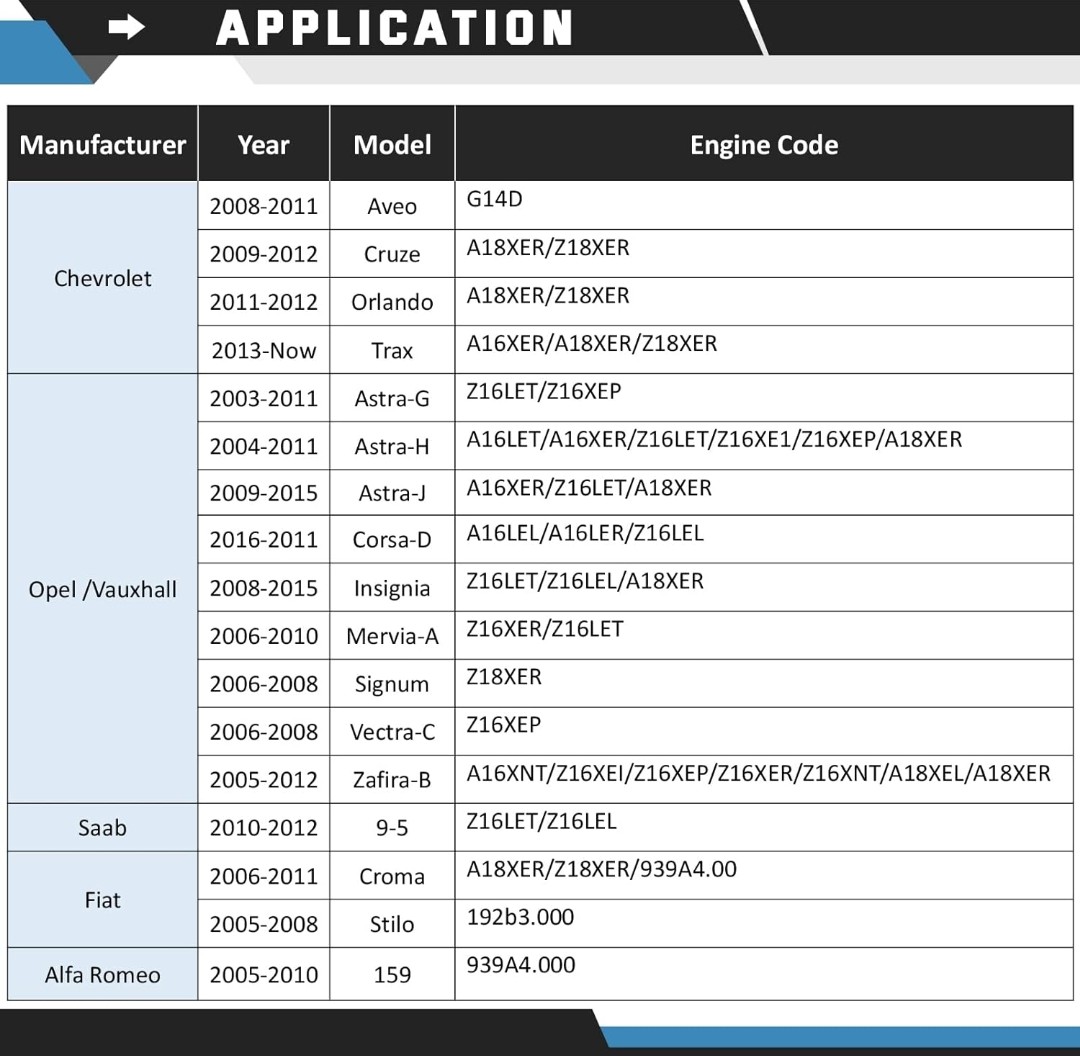Viewport: 1080px width, 1056px height.
Task: Click the G14D engine code
Action: point(494,199)
